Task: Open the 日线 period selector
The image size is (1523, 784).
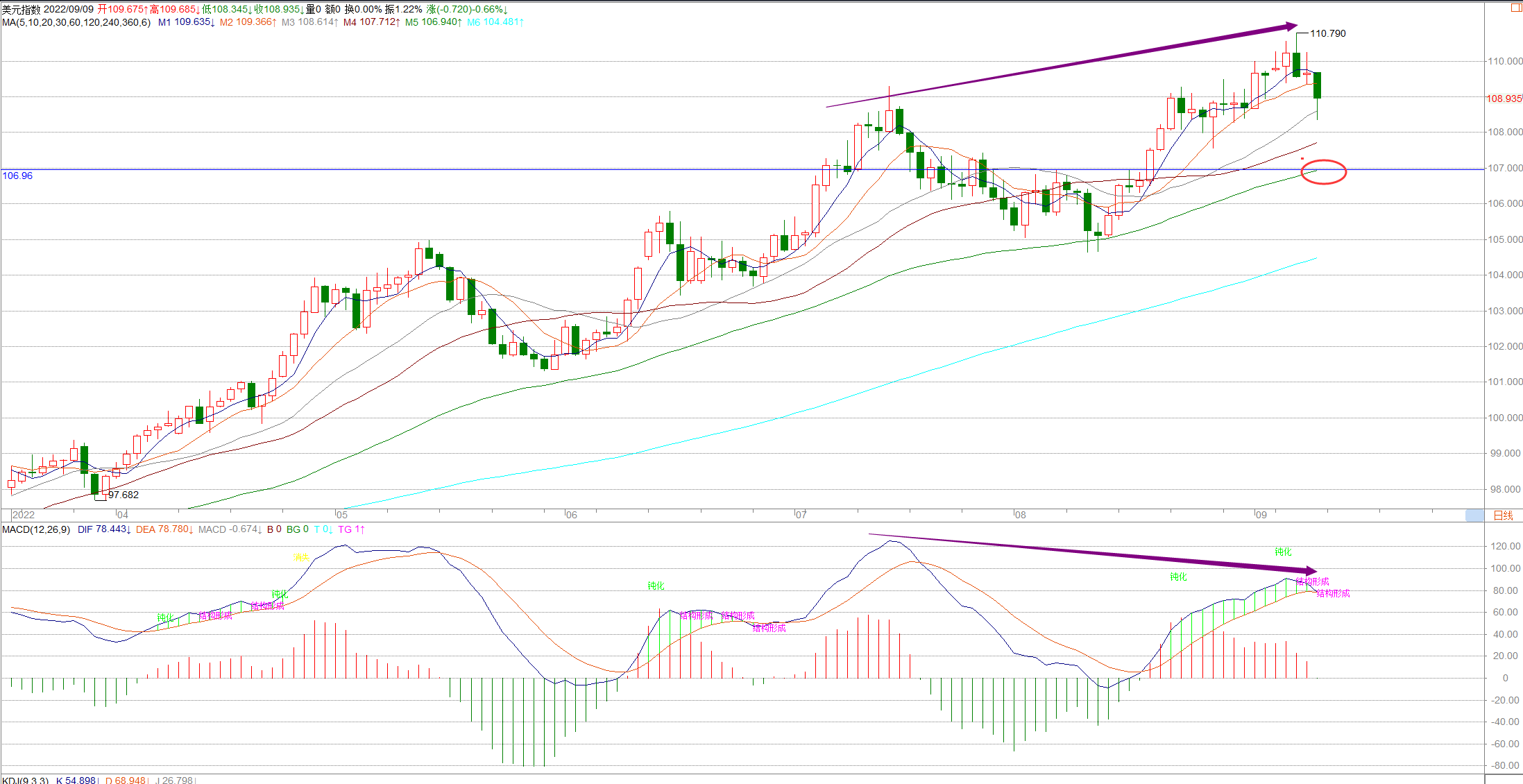Action: pos(1503,515)
